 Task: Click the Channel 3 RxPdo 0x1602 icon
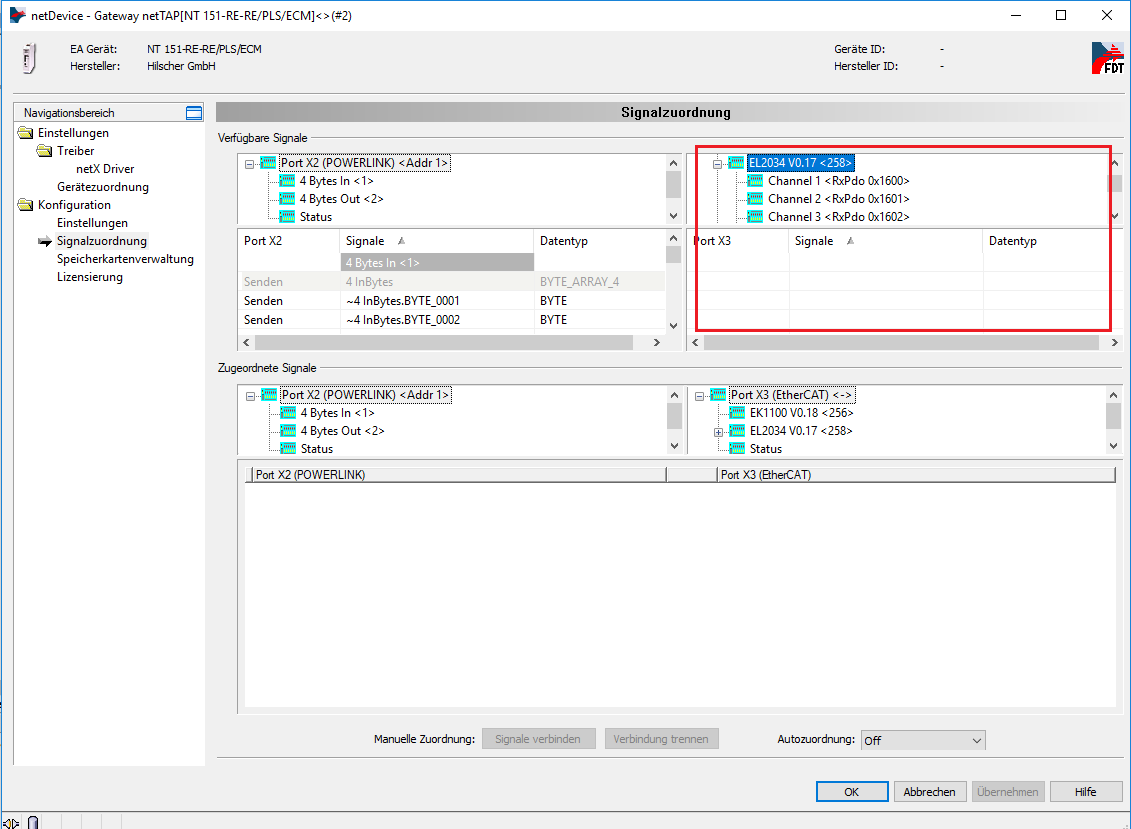pos(755,217)
